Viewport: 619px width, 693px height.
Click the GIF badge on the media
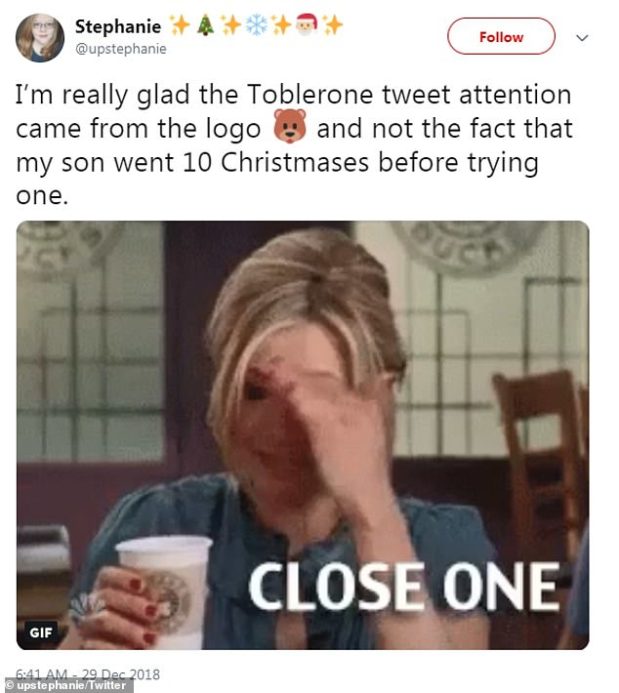pyautogui.click(x=41, y=632)
